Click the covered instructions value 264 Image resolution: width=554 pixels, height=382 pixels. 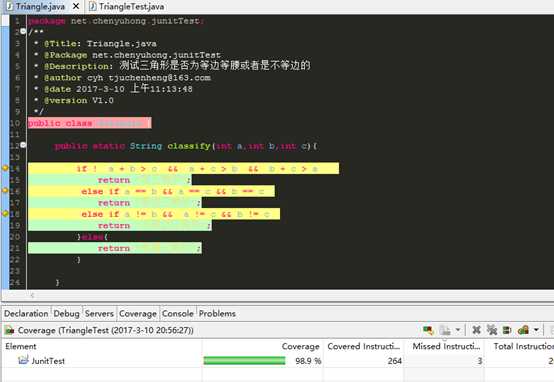tap(394, 361)
